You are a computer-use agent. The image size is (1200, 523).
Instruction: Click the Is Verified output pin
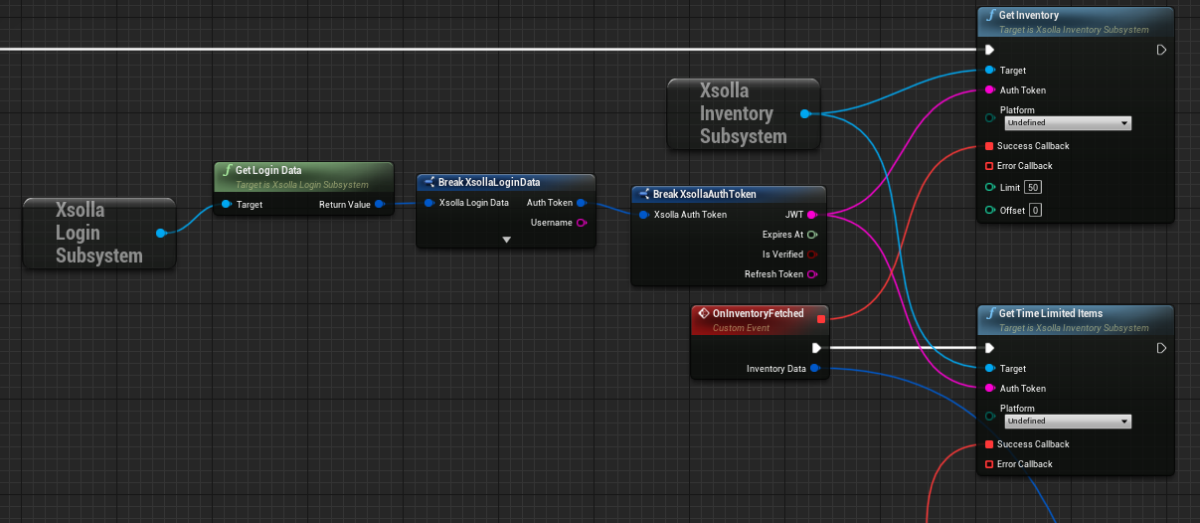pos(811,255)
